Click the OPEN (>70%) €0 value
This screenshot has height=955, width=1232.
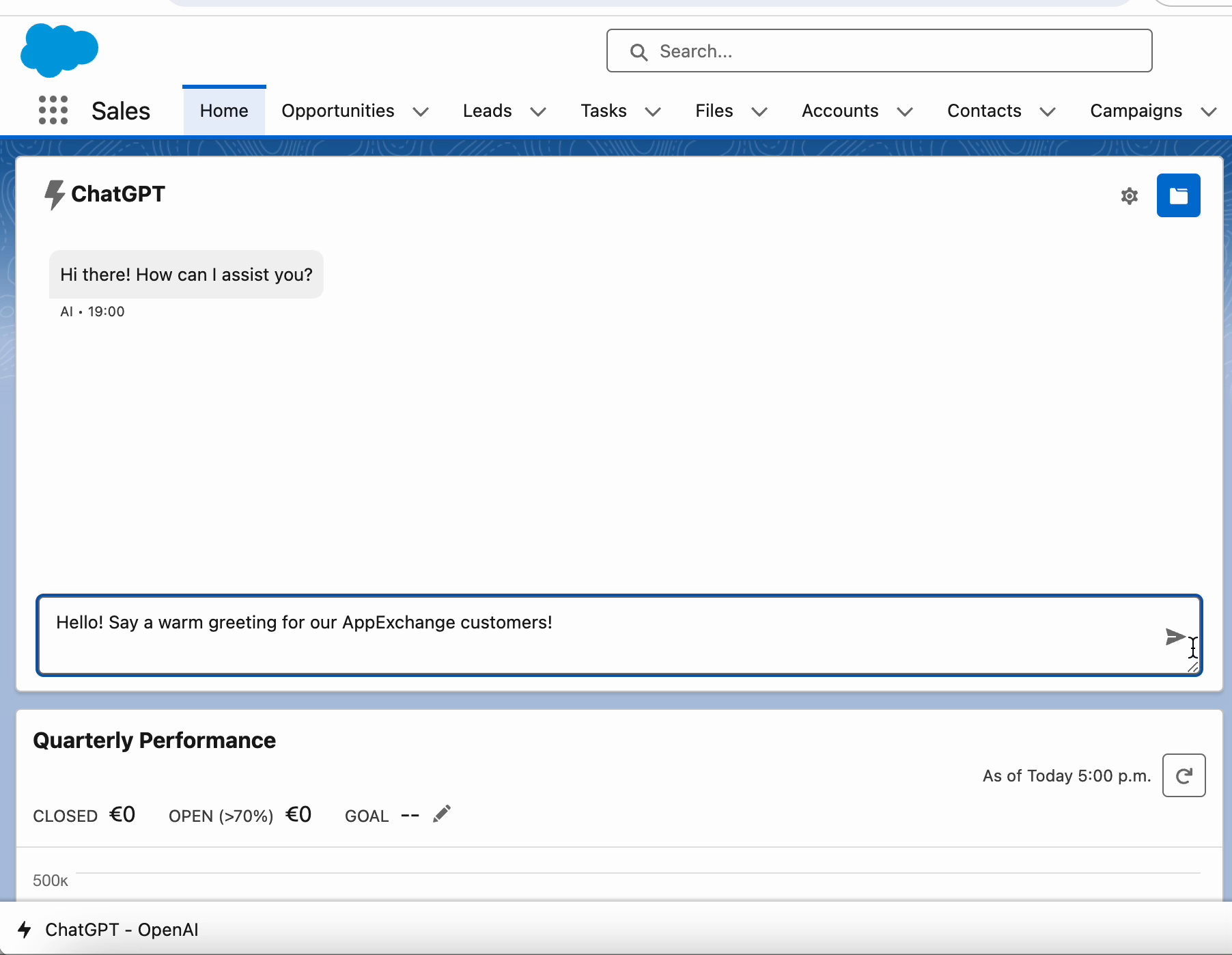click(x=298, y=814)
